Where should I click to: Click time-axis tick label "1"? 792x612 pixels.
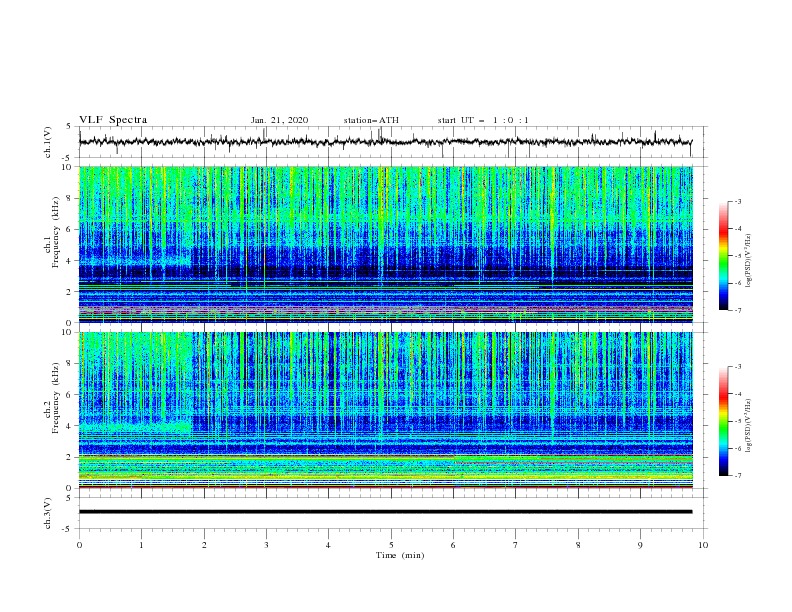(x=141, y=545)
